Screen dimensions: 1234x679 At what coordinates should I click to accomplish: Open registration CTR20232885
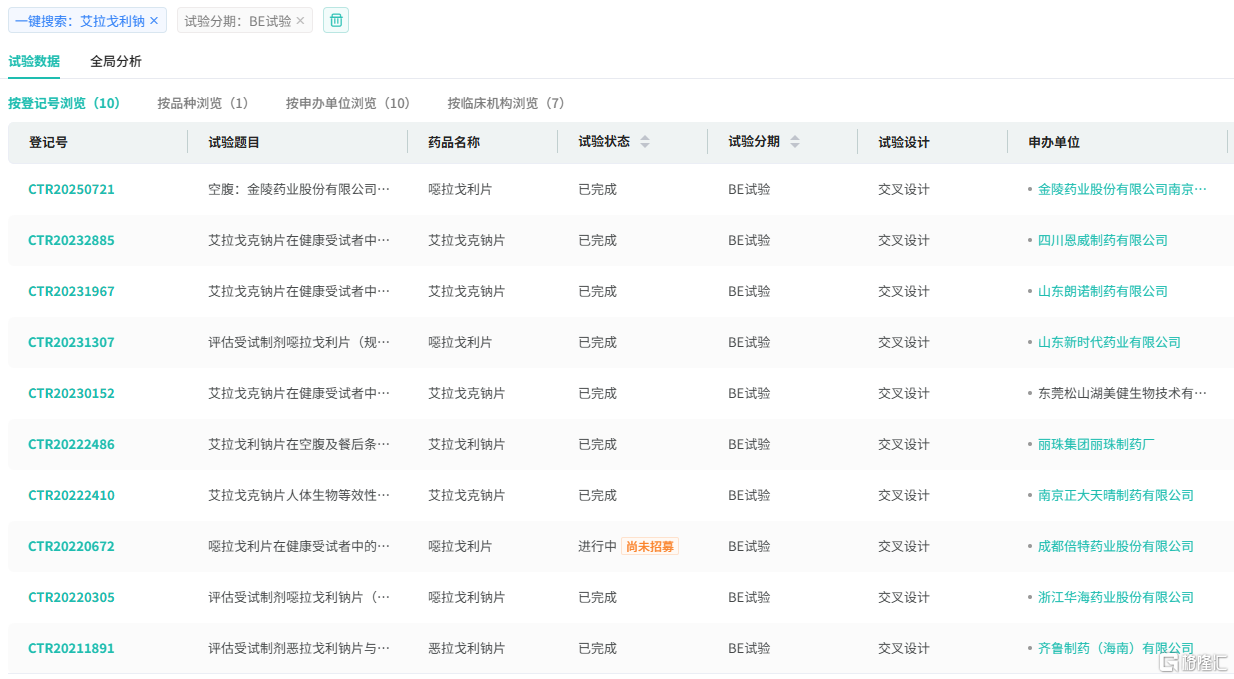point(71,240)
